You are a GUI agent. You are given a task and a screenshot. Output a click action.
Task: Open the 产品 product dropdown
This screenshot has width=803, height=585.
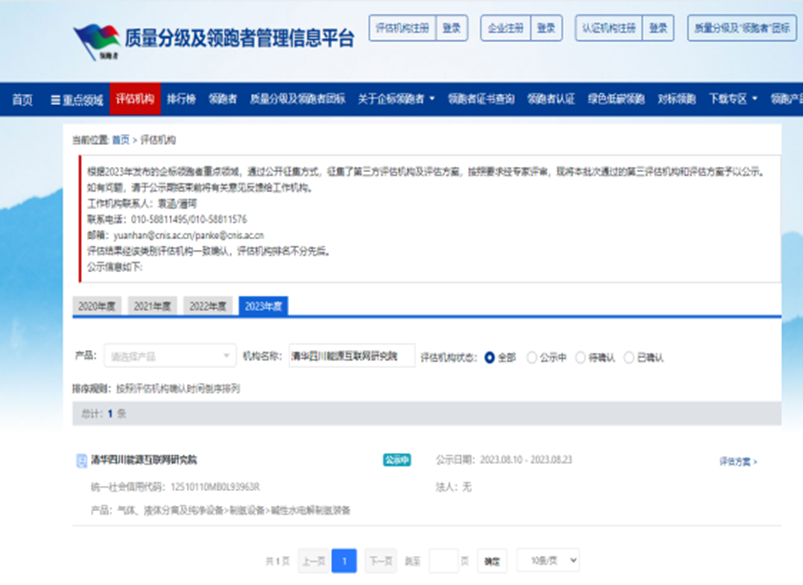tap(170, 356)
